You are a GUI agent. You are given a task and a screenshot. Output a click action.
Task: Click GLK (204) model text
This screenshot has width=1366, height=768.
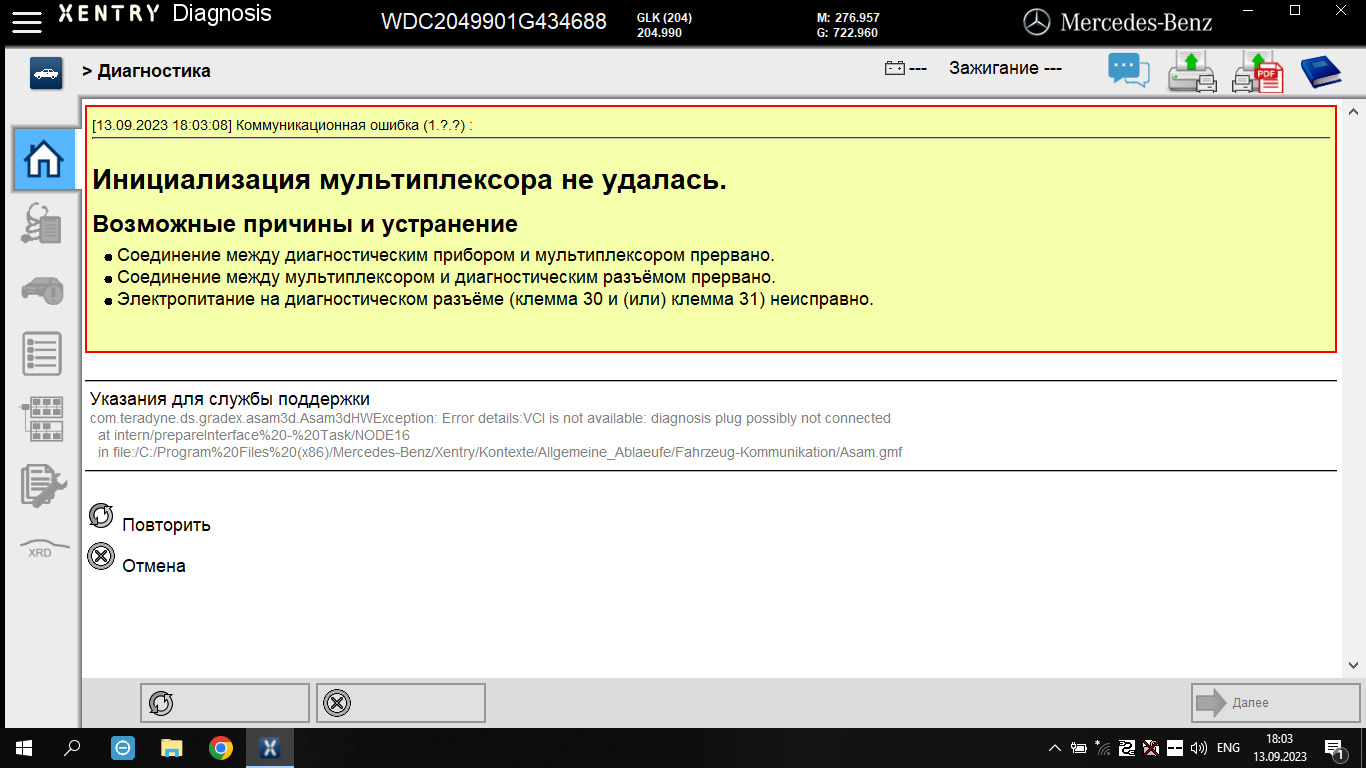(664, 18)
